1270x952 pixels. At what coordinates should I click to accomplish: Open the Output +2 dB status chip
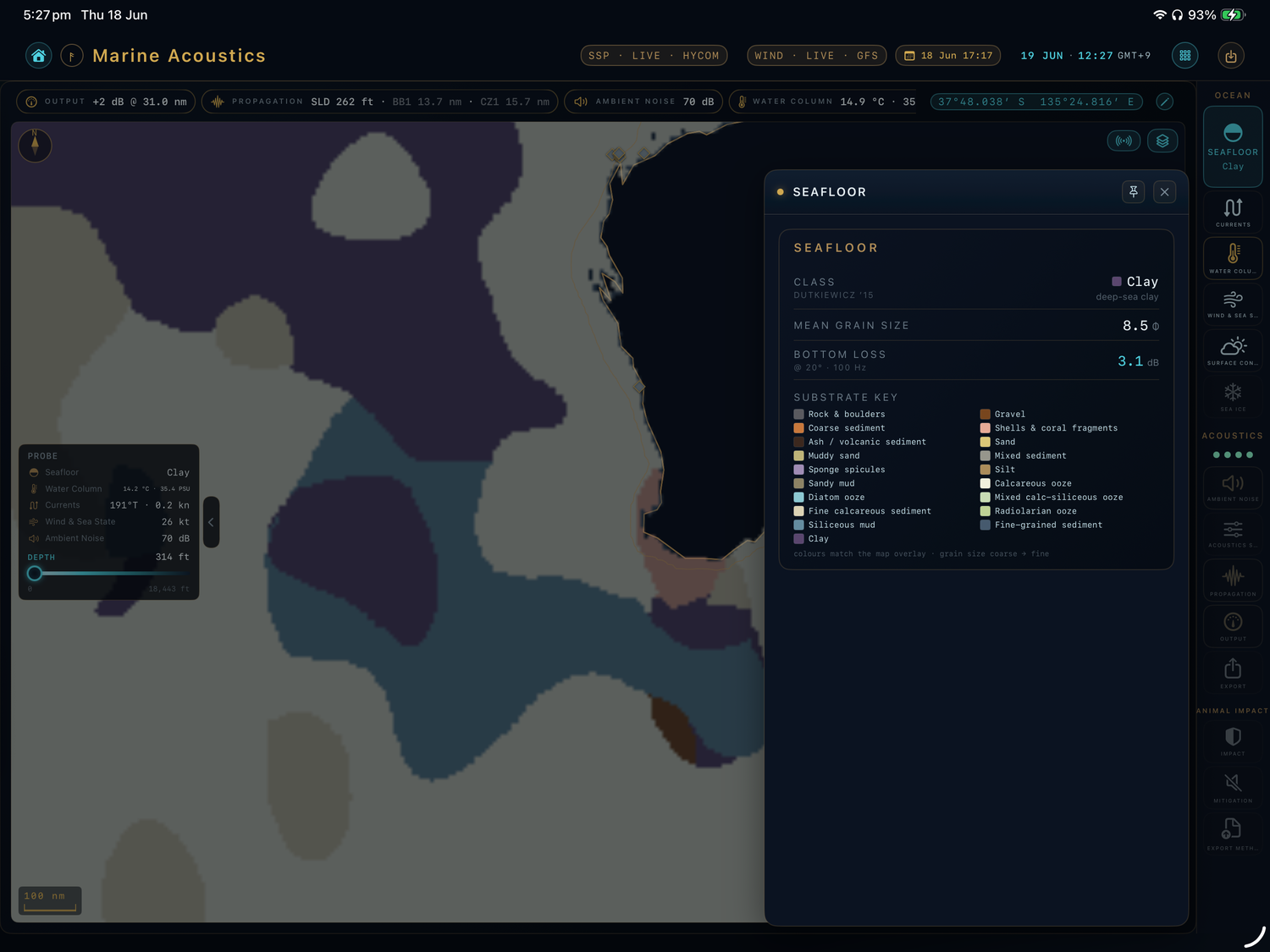107,102
